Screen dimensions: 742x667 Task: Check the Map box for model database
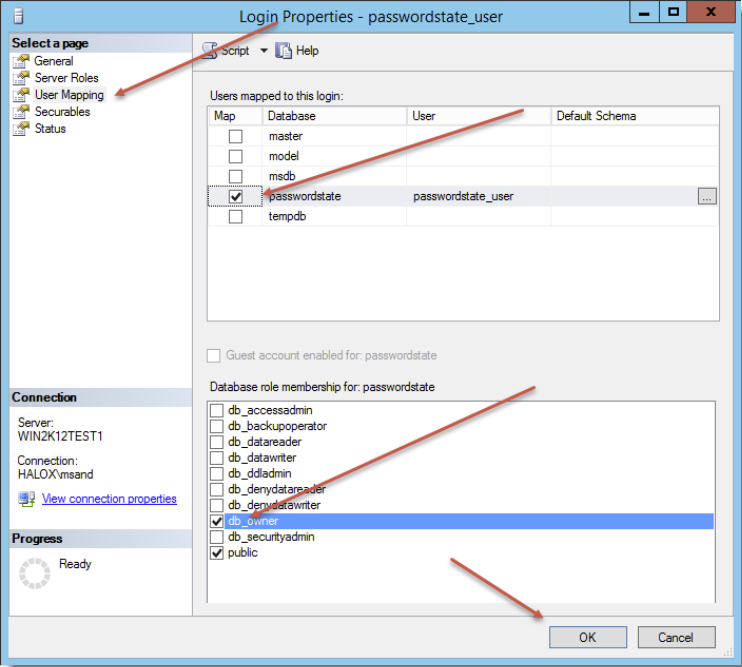pyautogui.click(x=235, y=156)
